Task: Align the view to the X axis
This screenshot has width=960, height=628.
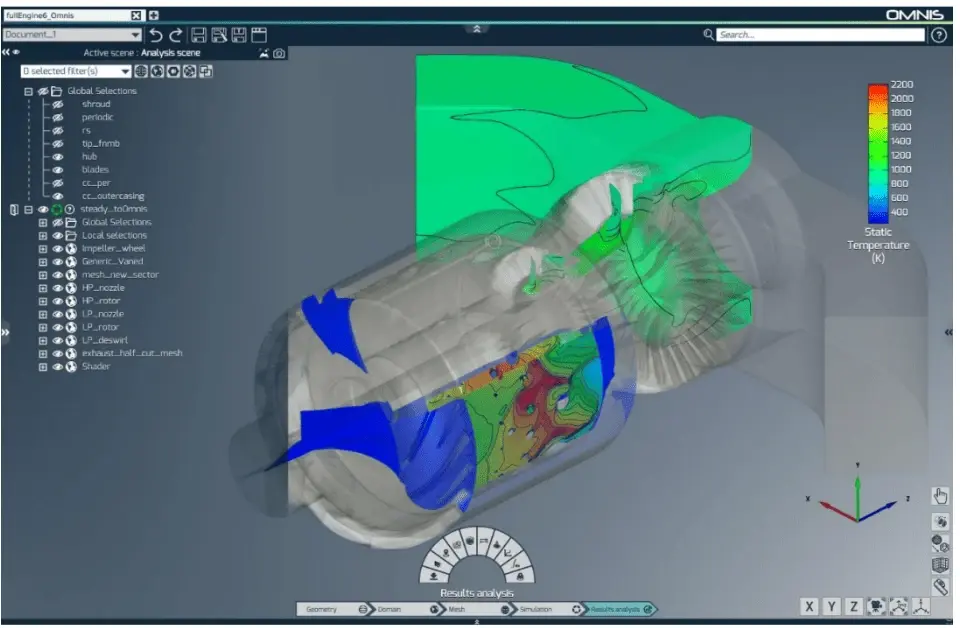Action: click(x=809, y=607)
